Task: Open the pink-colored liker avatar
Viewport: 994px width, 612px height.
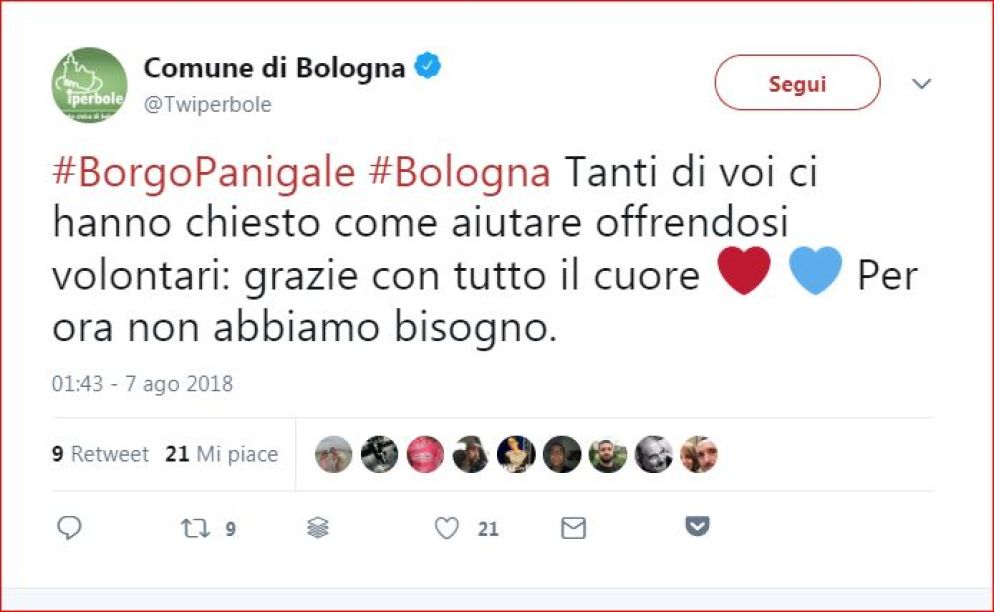Action: point(425,454)
